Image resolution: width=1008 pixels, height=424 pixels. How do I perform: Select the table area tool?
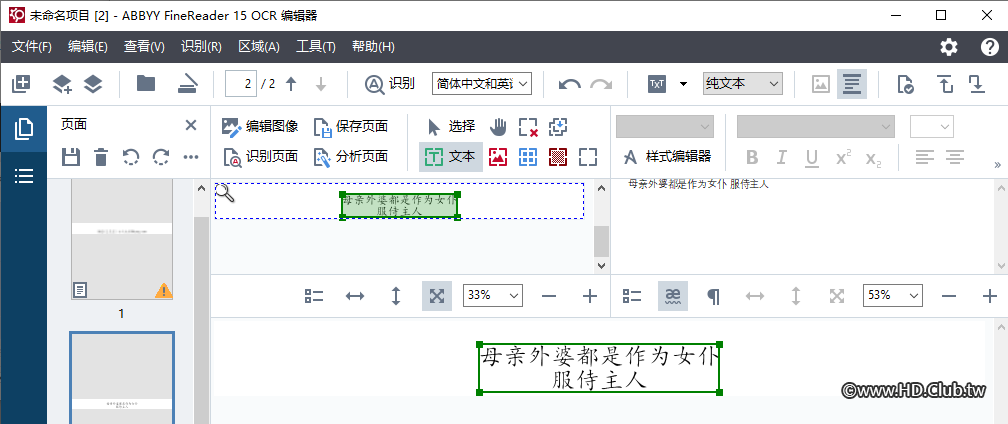click(x=528, y=157)
